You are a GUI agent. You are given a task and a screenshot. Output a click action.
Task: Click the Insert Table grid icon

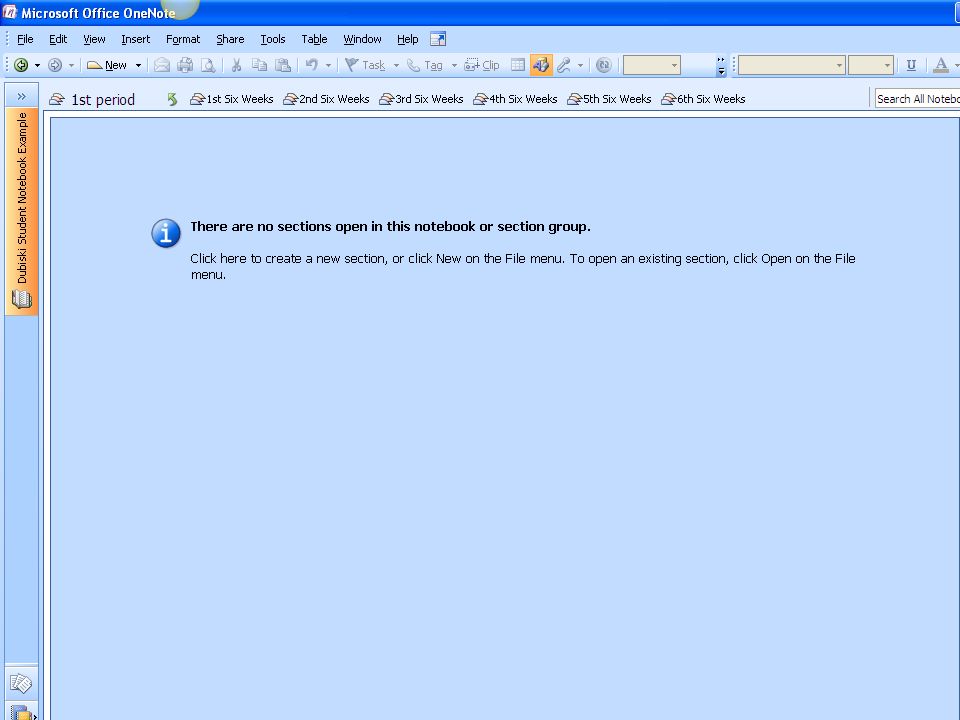[518, 65]
